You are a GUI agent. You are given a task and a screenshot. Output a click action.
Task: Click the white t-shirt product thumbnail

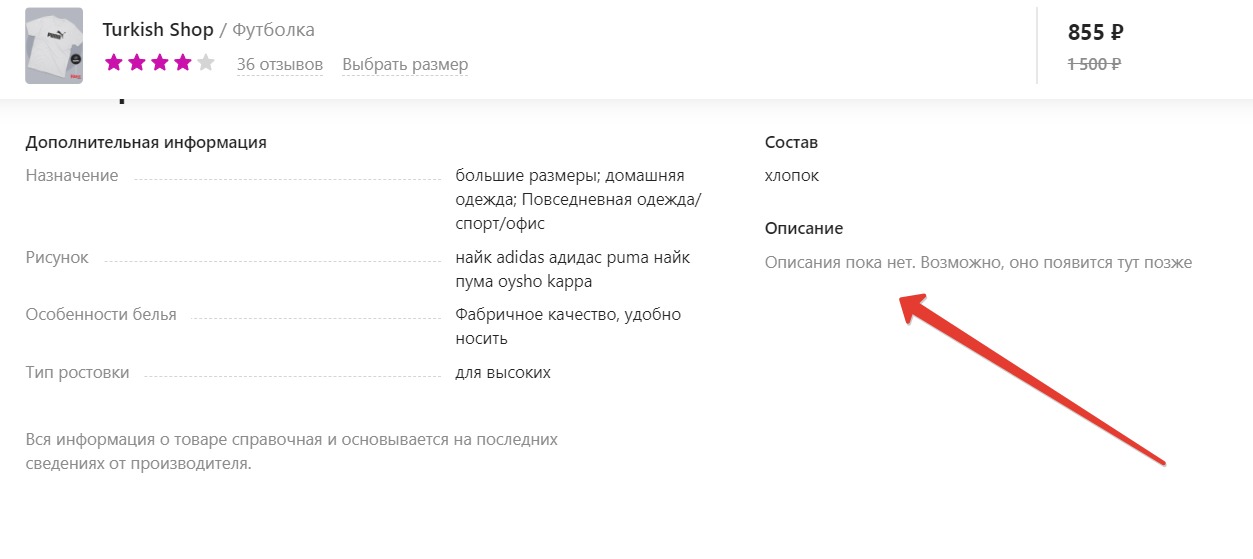[x=54, y=45]
